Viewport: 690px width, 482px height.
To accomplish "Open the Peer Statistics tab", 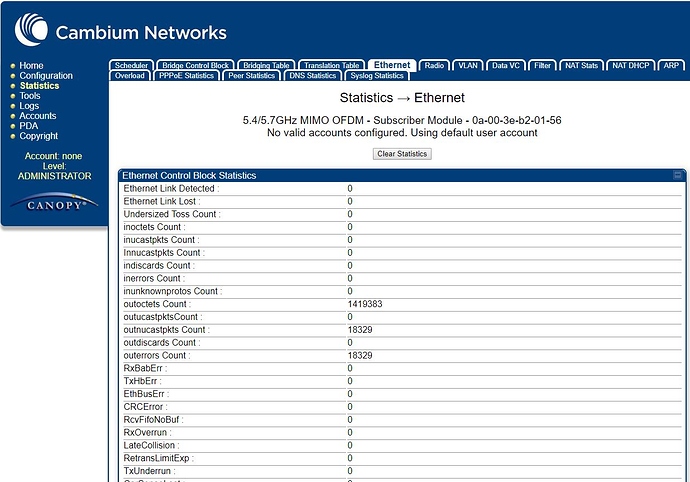I will pos(252,76).
